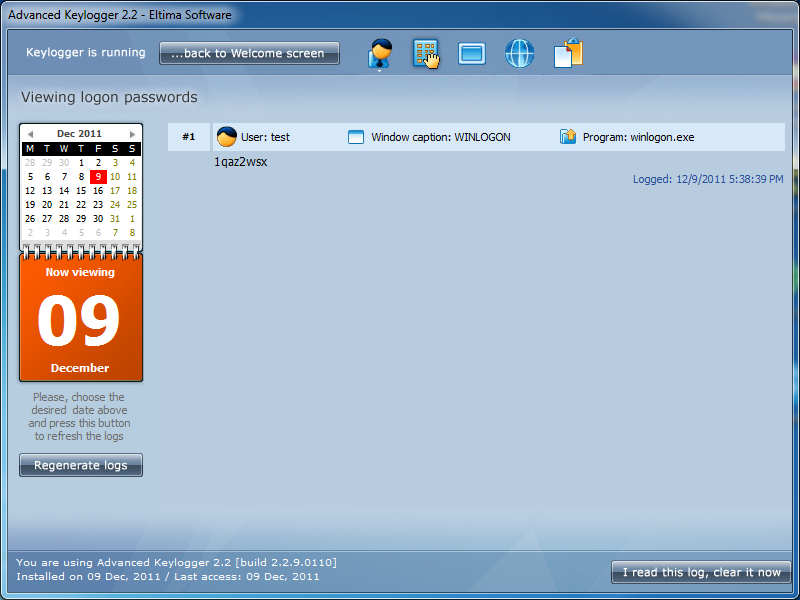Go to next month in calendar
This screenshot has height=600, width=800.
coord(132,134)
